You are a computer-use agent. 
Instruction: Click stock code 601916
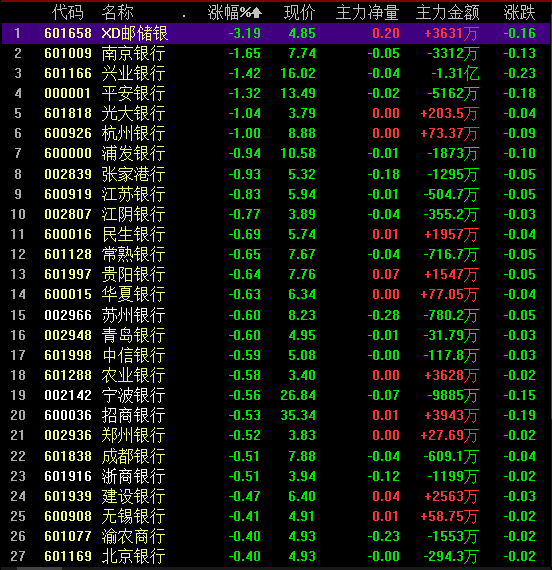pos(68,476)
